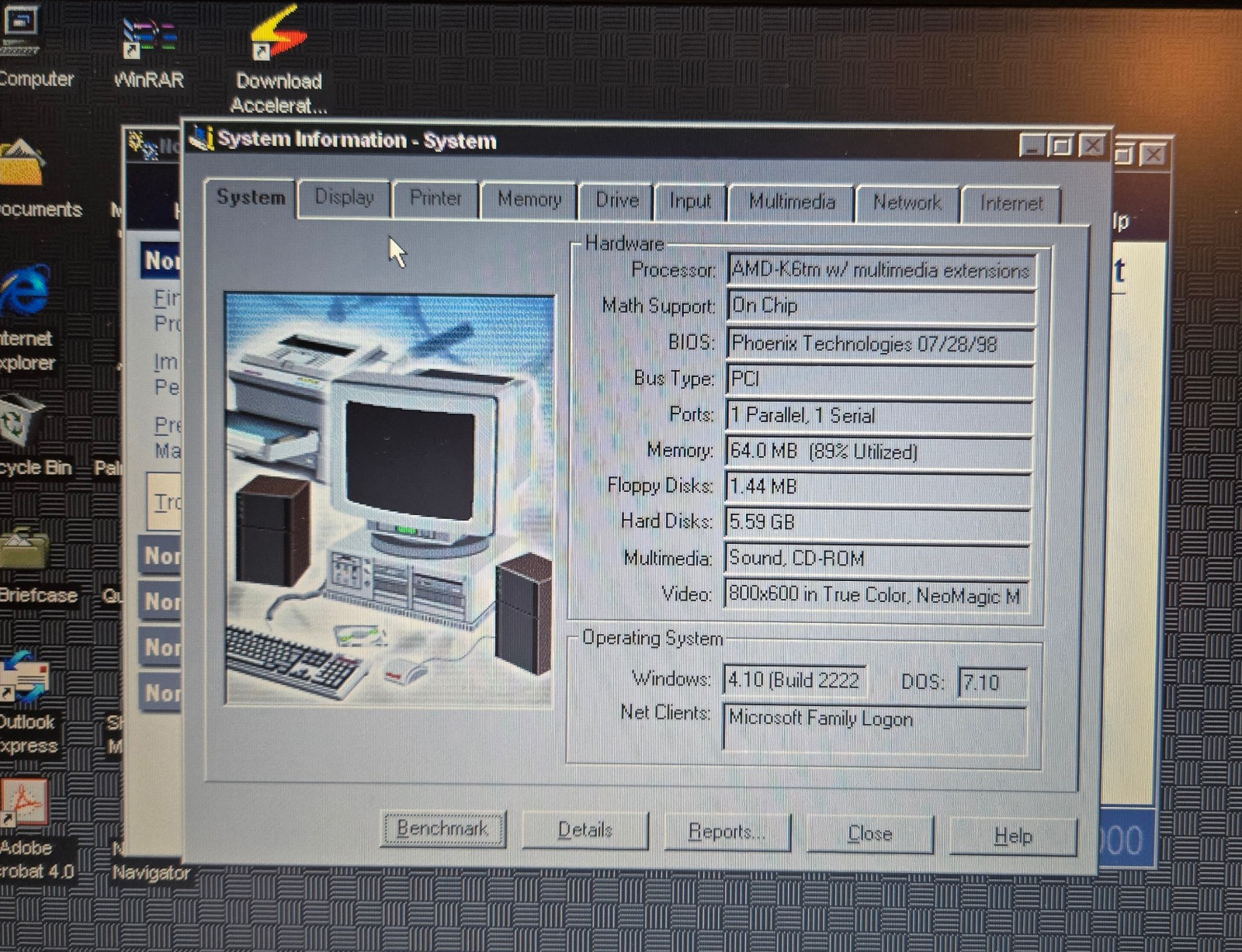Click the Math Support 'On Chip' field
The height and width of the screenshot is (952, 1242).
(x=881, y=306)
